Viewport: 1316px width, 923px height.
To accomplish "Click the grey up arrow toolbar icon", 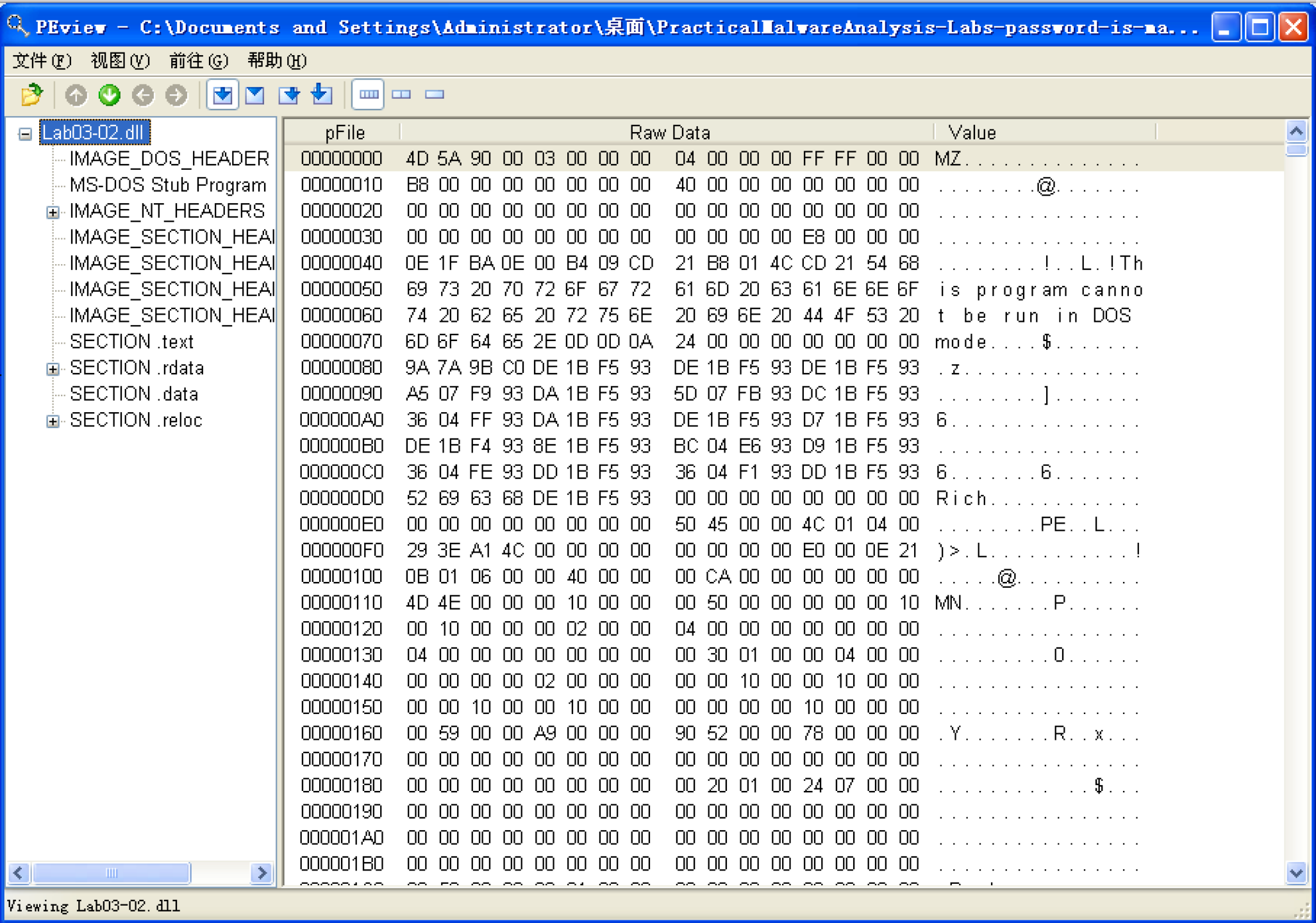I will click(76, 96).
